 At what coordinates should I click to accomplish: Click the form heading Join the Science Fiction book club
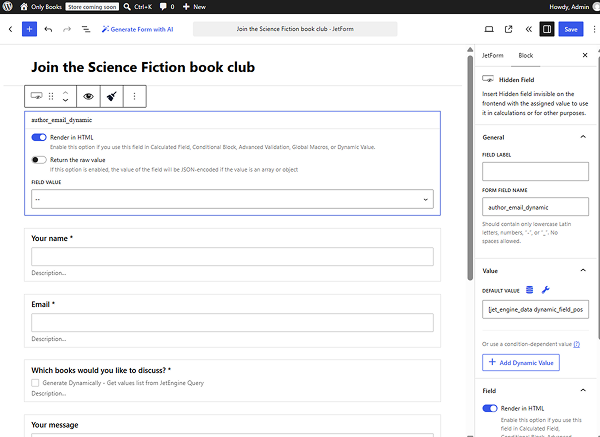(143, 67)
